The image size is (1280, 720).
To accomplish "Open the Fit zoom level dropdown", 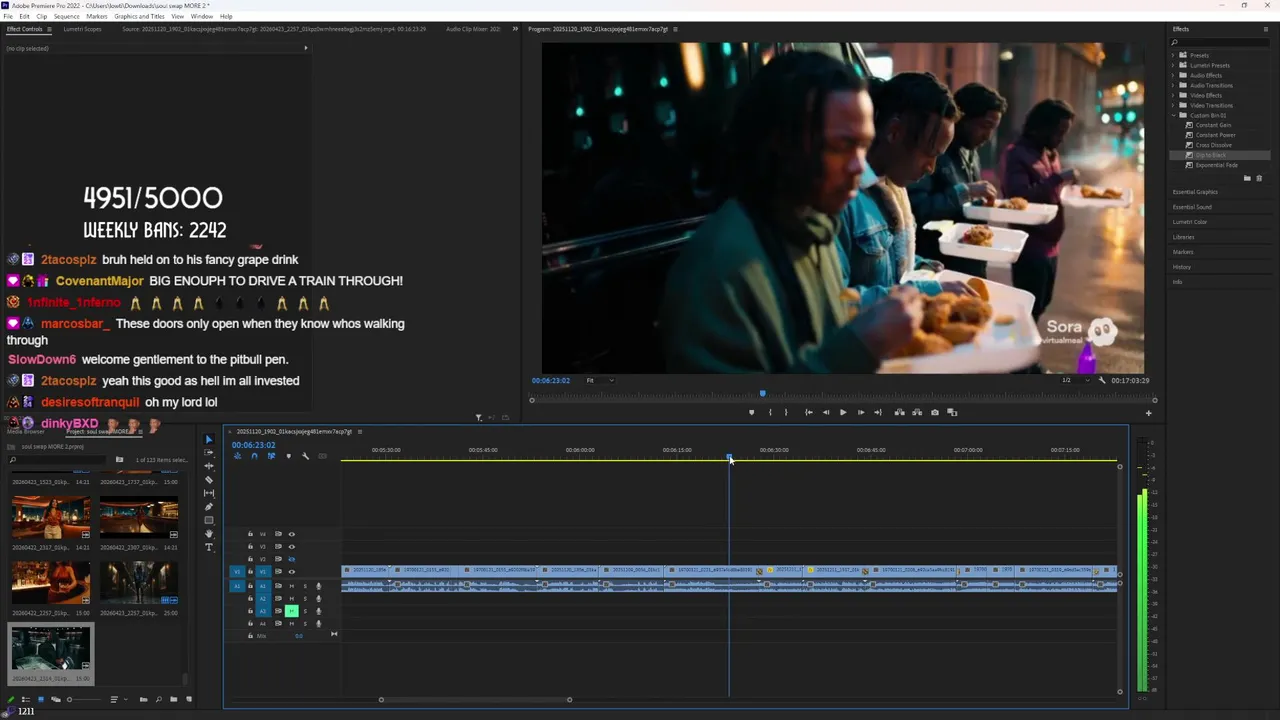I will coord(599,380).
